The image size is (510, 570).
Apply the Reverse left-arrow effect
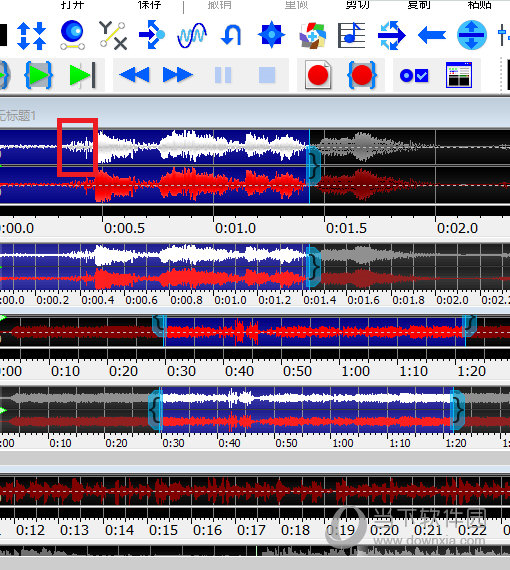[x=432, y=35]
